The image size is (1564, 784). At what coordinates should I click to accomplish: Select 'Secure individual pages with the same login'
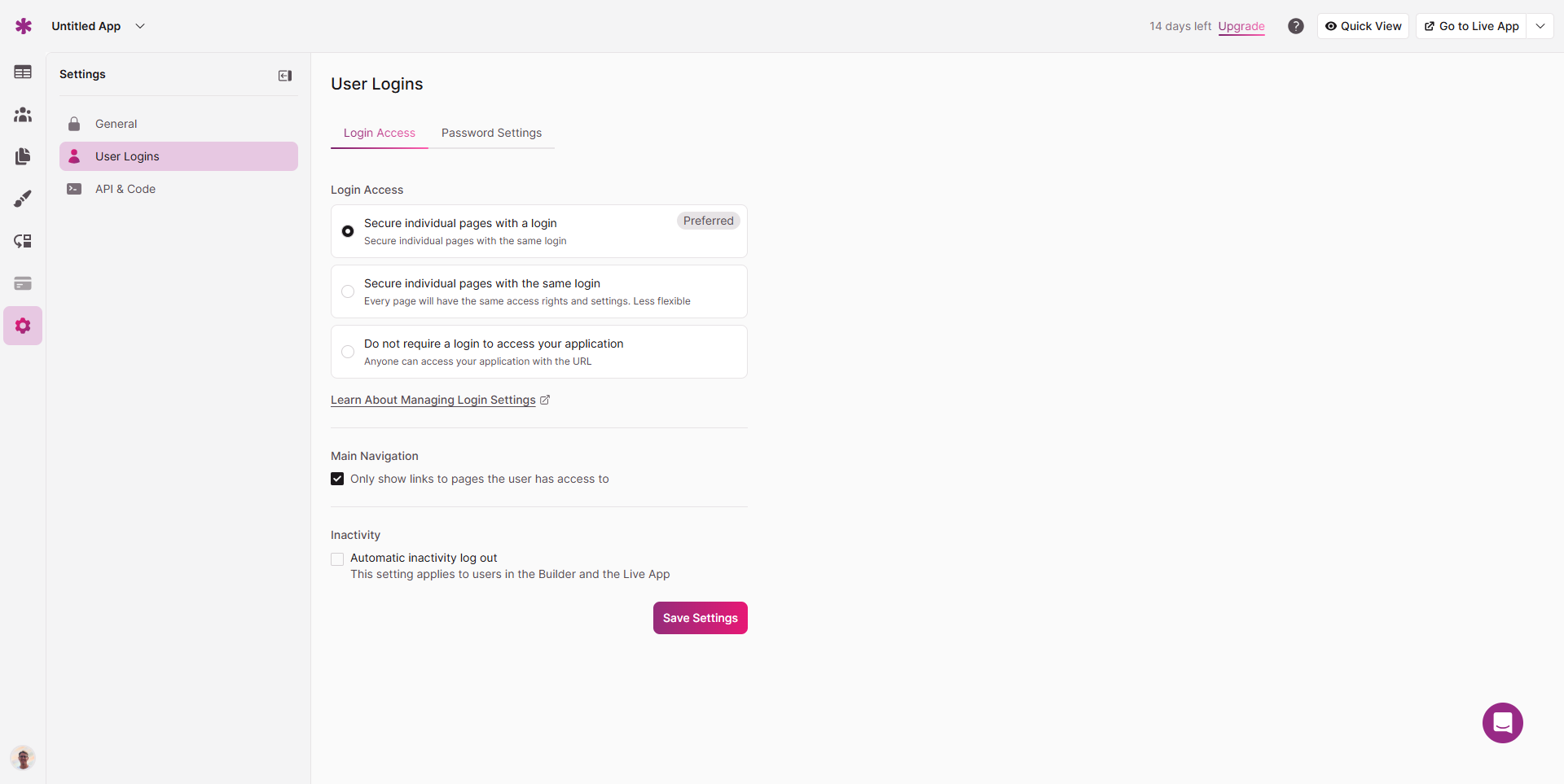[348, 291]
